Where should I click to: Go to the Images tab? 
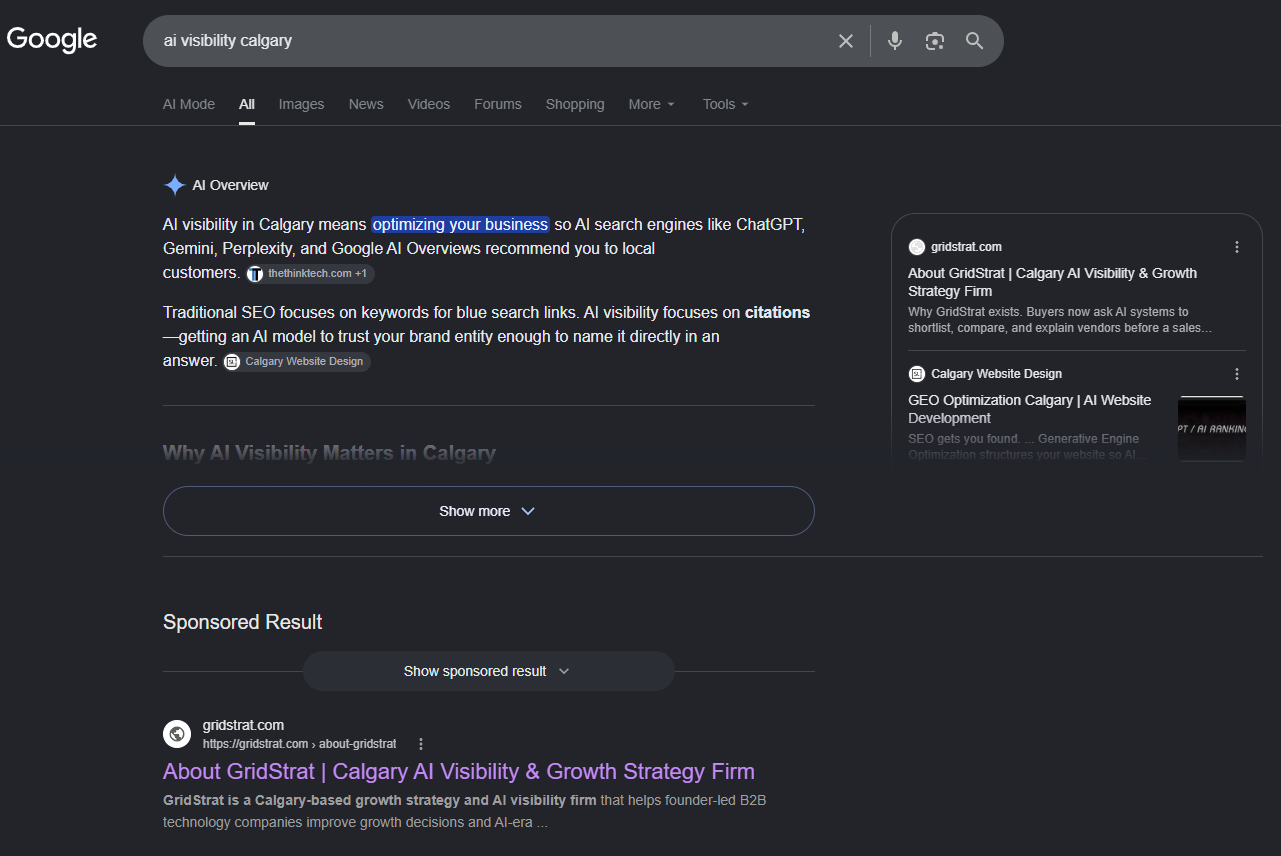[x=302, y=104]
